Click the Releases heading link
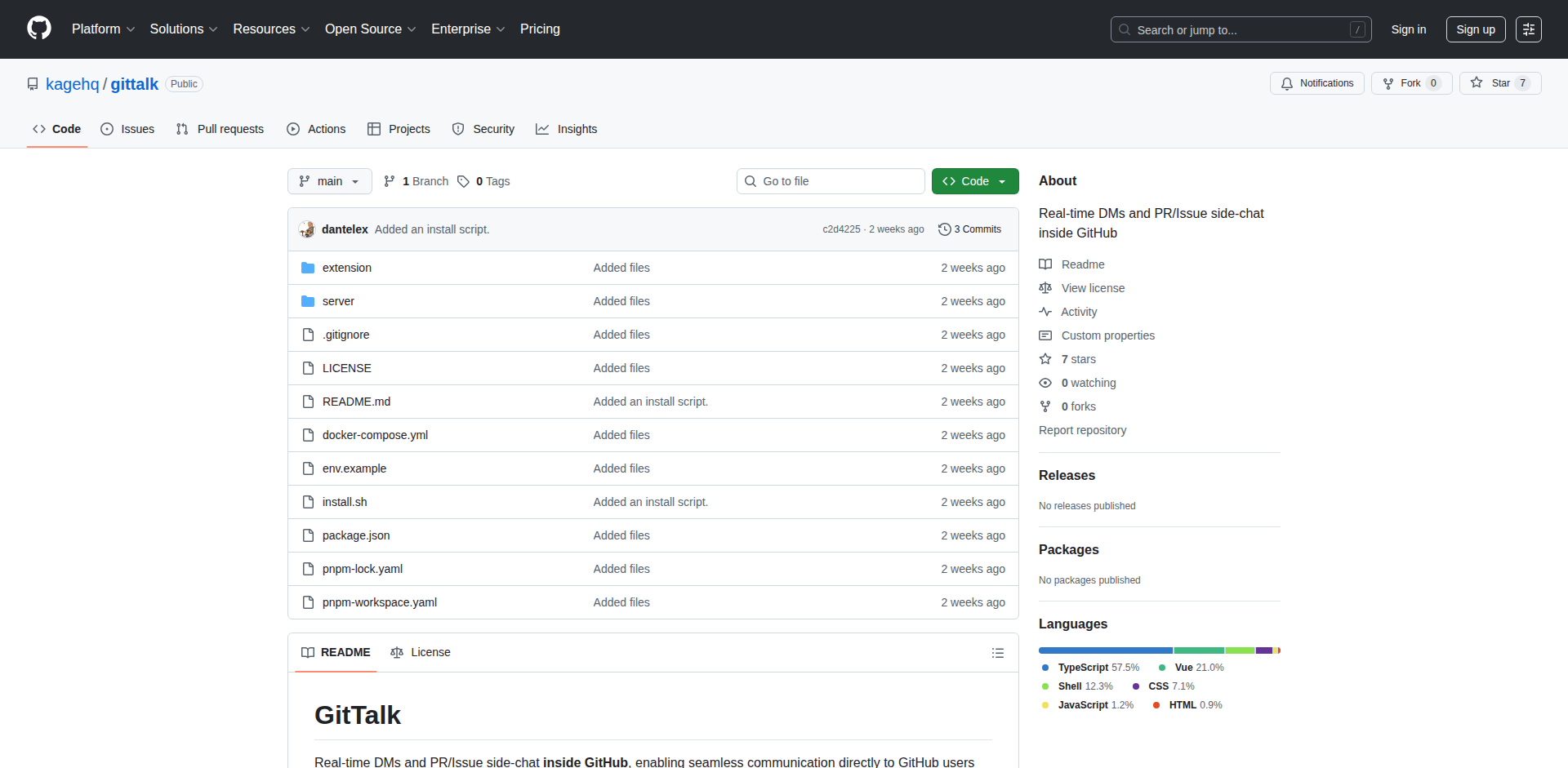This screenshot has width=1568, height=768. point(1067,475)
